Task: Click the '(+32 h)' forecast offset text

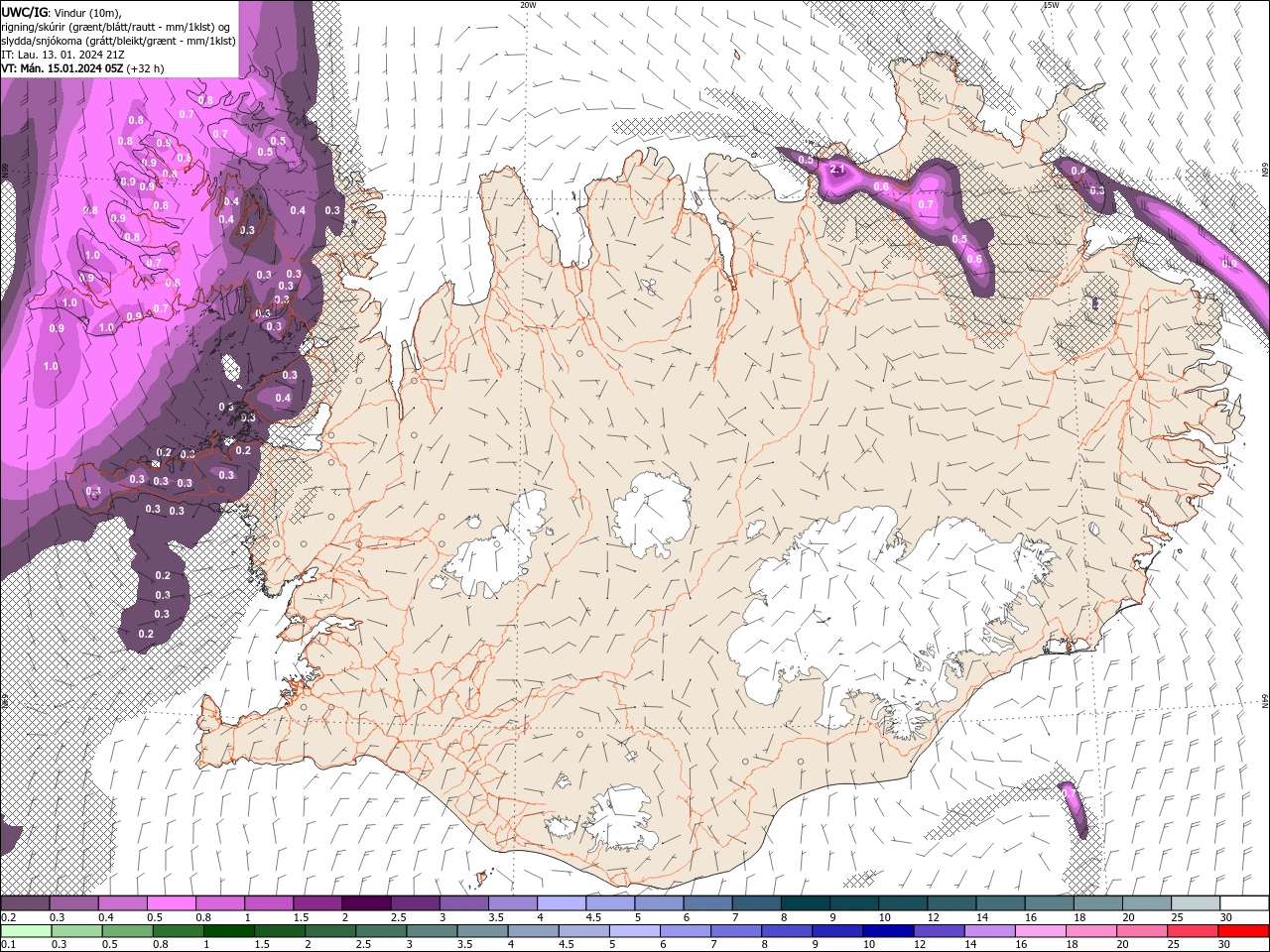Action: click(x=146, y=68)
